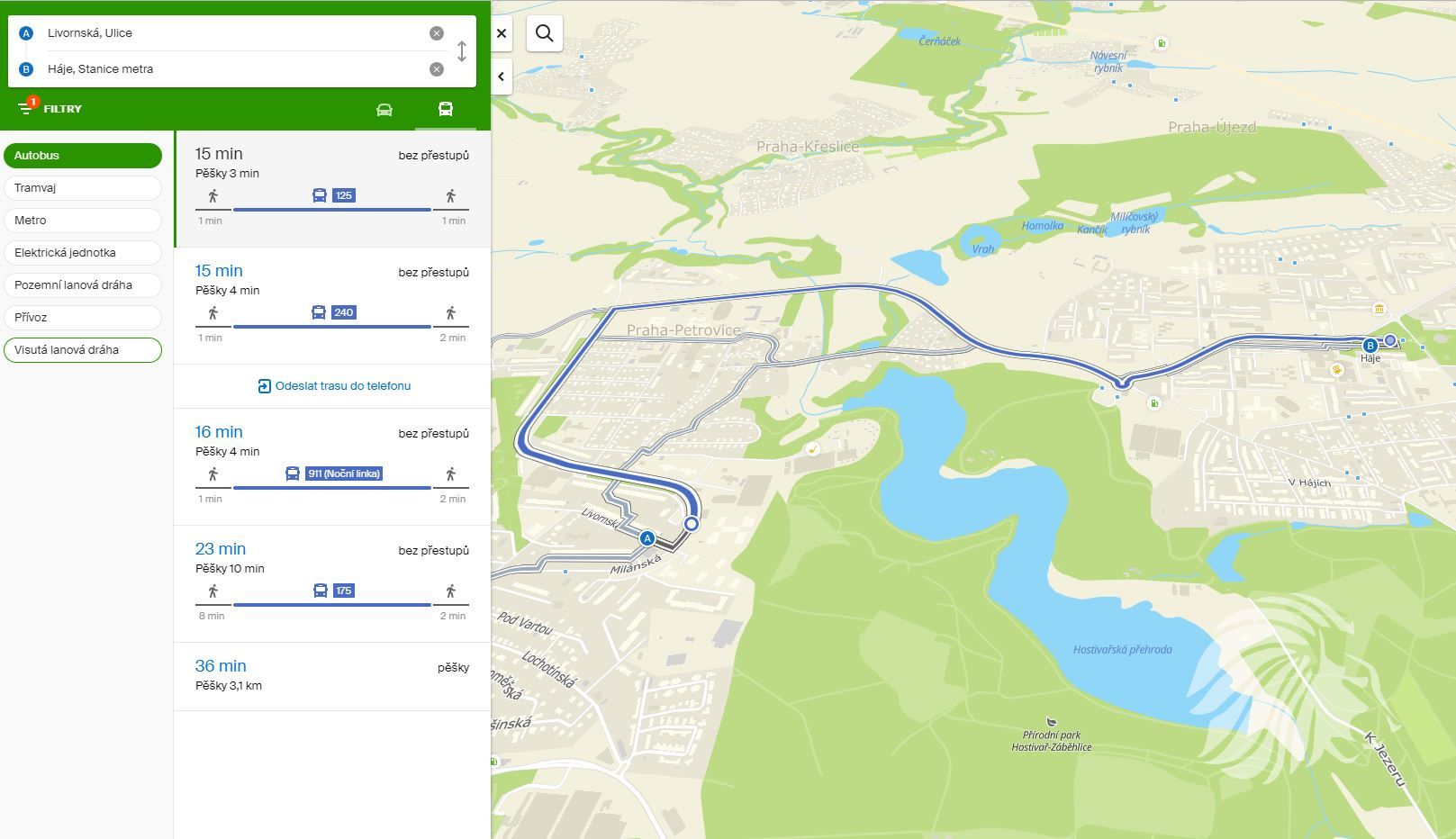The image size is (1456, 839).
Task: Enable the Přívoz filter option
Action: tap(82, 318)
